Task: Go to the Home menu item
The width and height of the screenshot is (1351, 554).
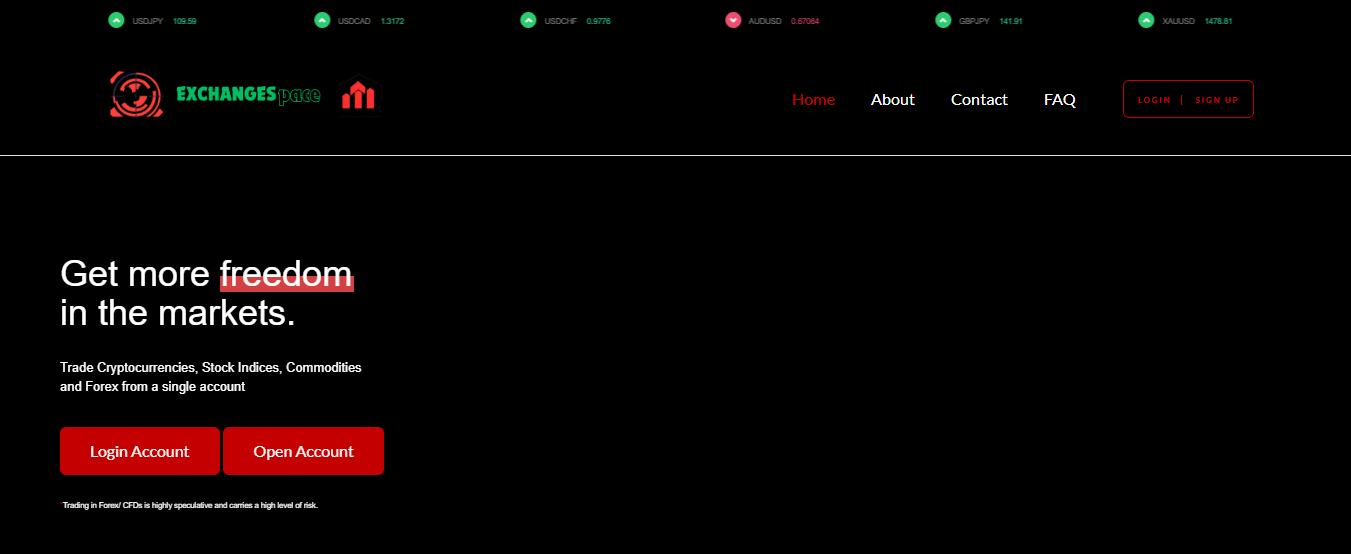Action: coord(813,100)
